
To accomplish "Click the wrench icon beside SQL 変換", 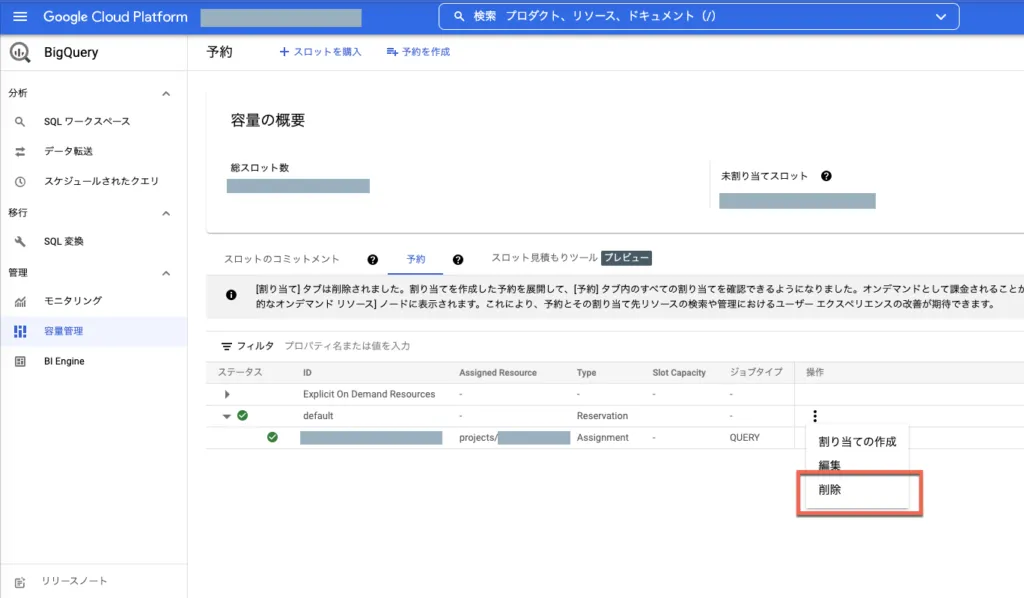I will 20,242.
